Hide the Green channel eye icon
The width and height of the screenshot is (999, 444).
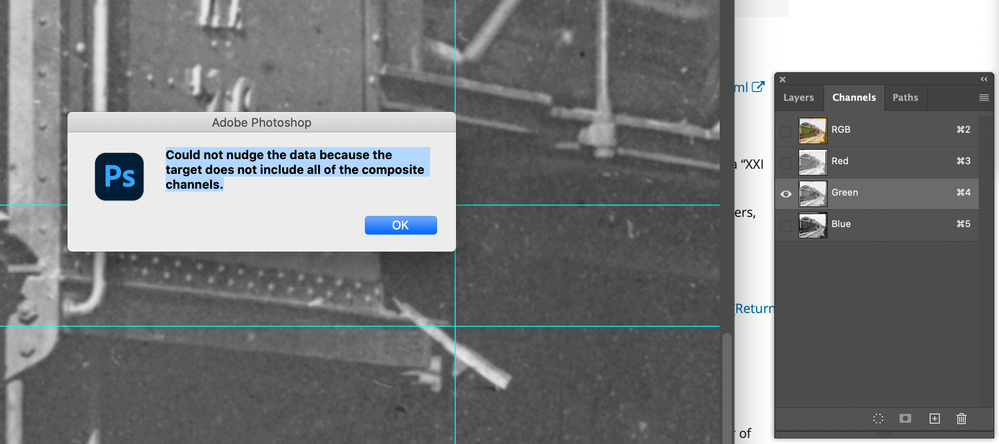(786, 194)
